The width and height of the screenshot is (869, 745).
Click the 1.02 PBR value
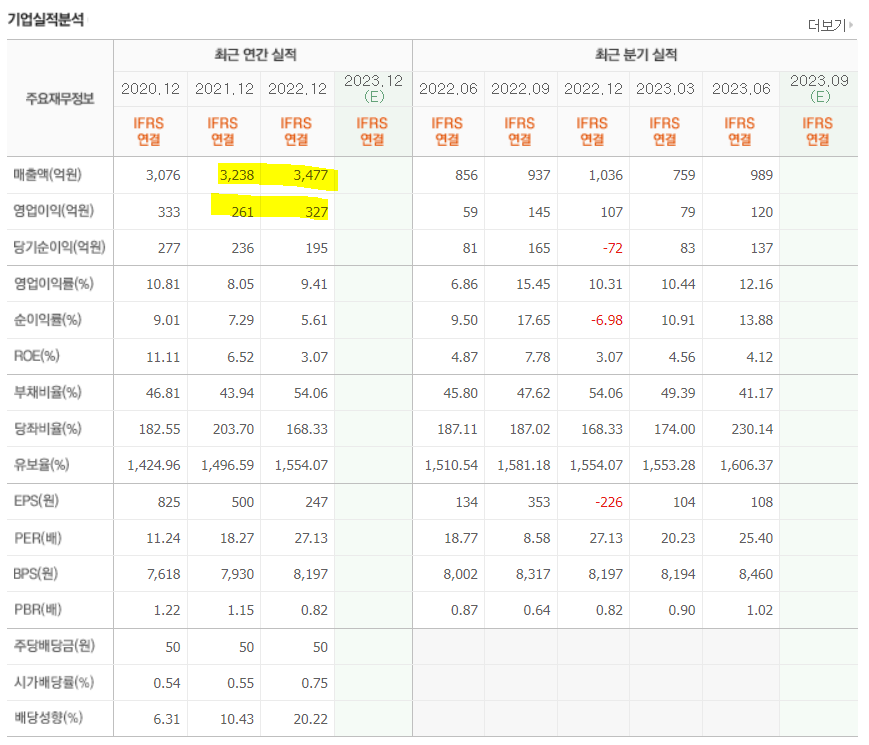(760, 610)
